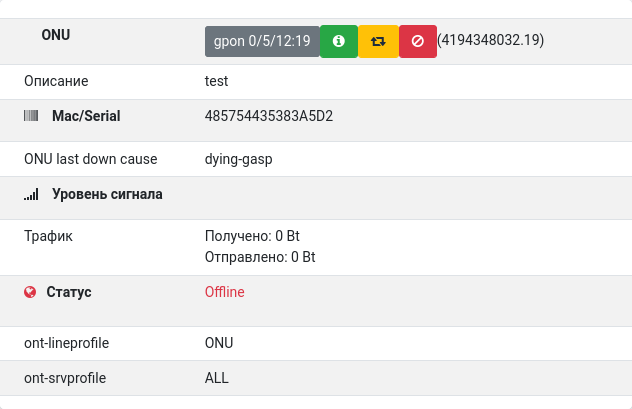Click the 'Получено: 0 Bt' traffic line
The height and width of the screenshot is (409, 632).
click(252, 237)
